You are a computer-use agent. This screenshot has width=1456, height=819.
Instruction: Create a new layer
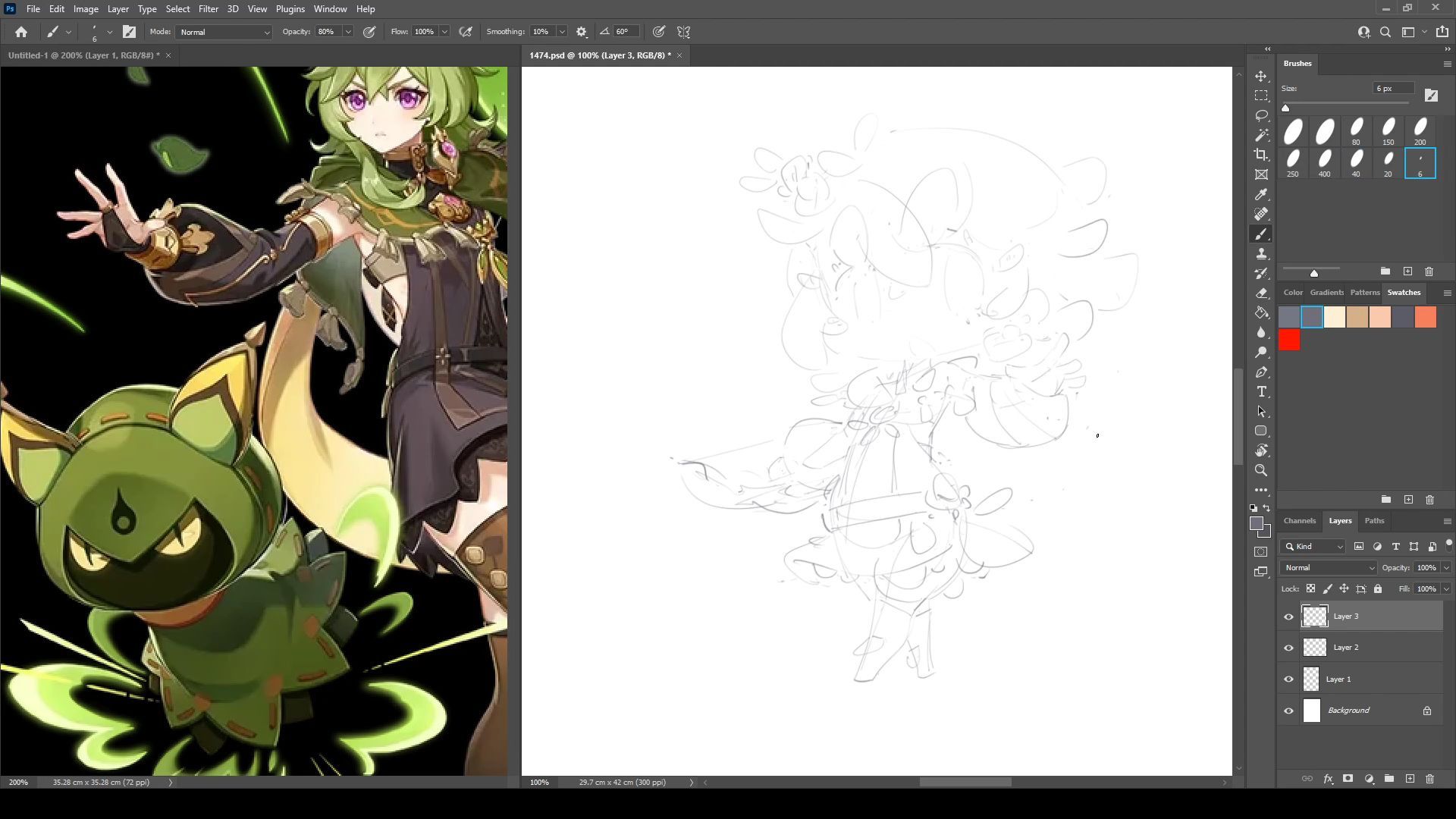tap(1410, 779)
